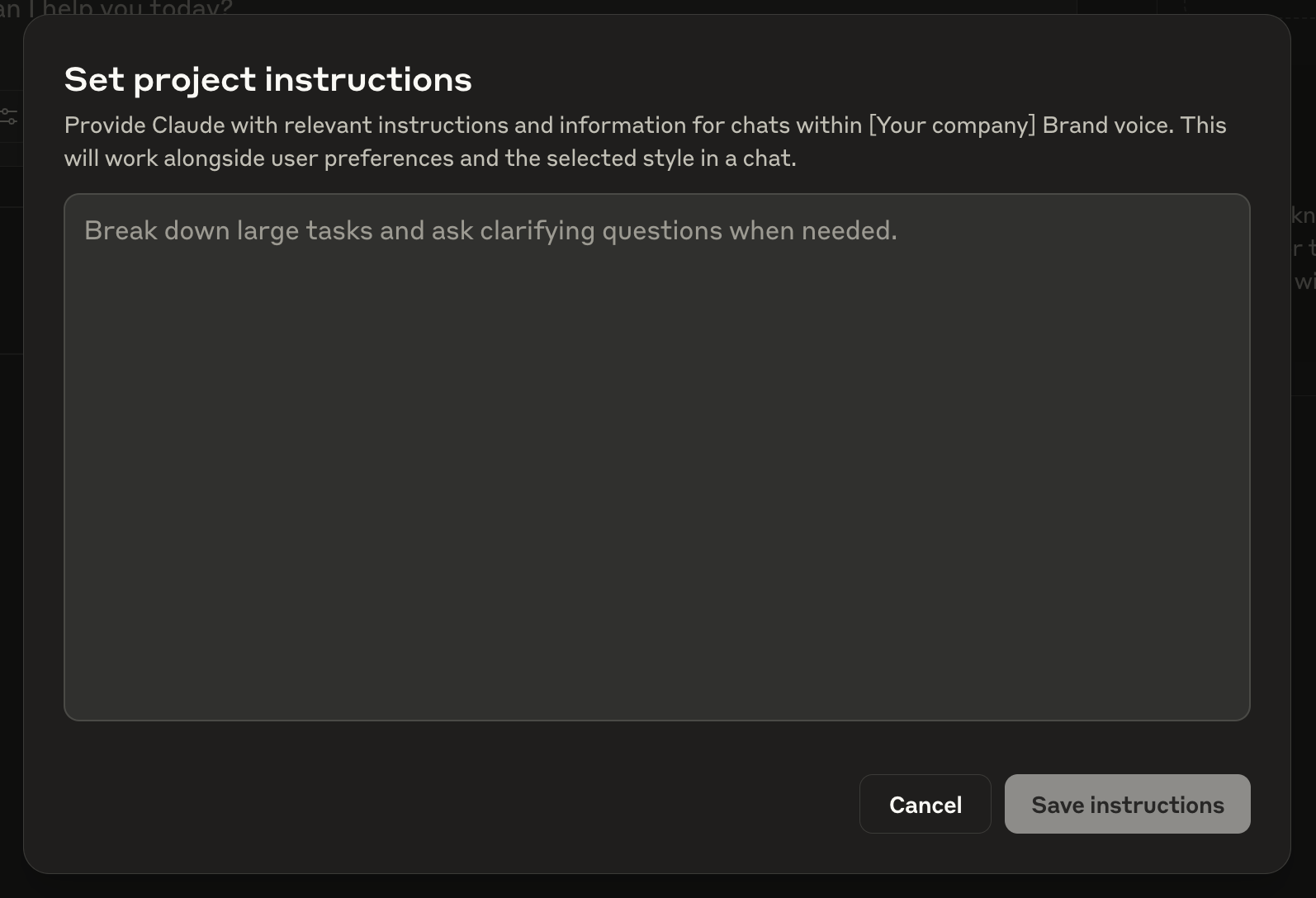This screenshot has width=1316, height=898.
Task: Click the Set project instructions title
Action: pos(267,78)
